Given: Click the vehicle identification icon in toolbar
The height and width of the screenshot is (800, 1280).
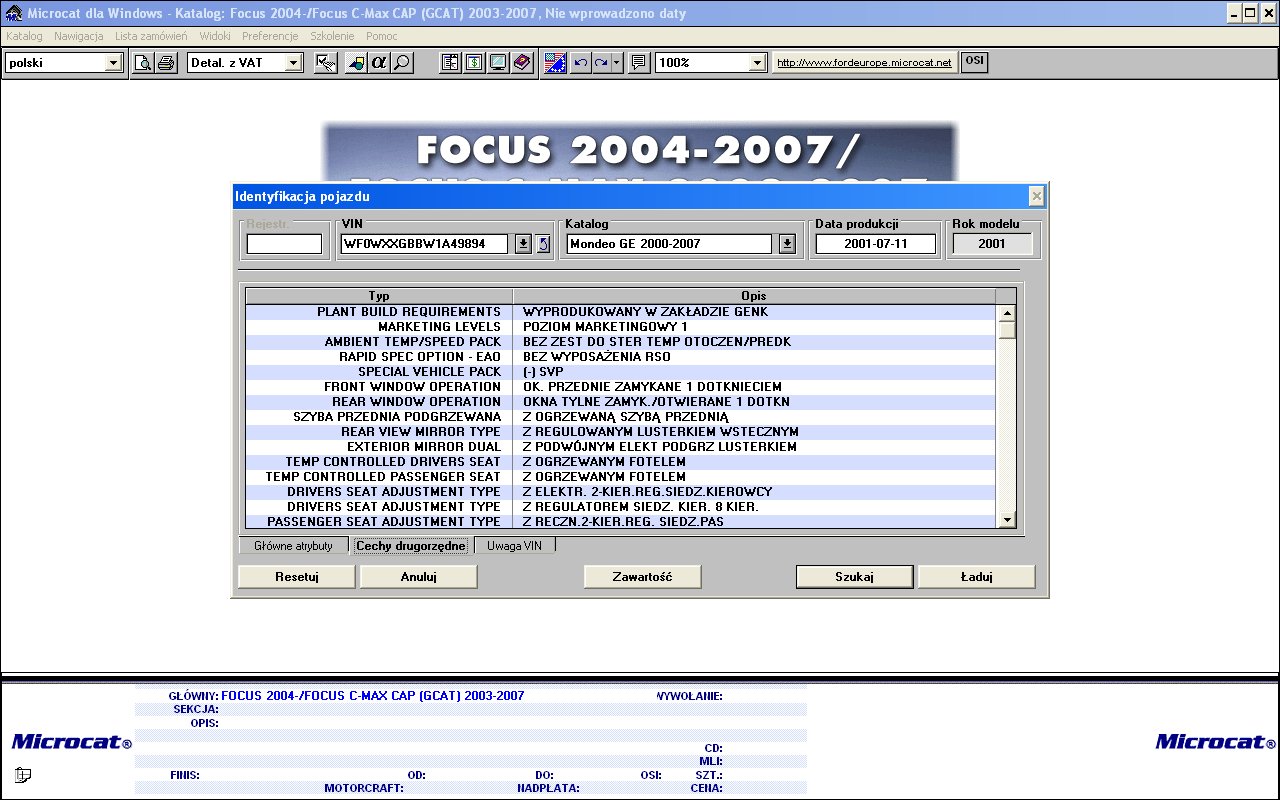Looking at the screenshot, I should 356,63.
